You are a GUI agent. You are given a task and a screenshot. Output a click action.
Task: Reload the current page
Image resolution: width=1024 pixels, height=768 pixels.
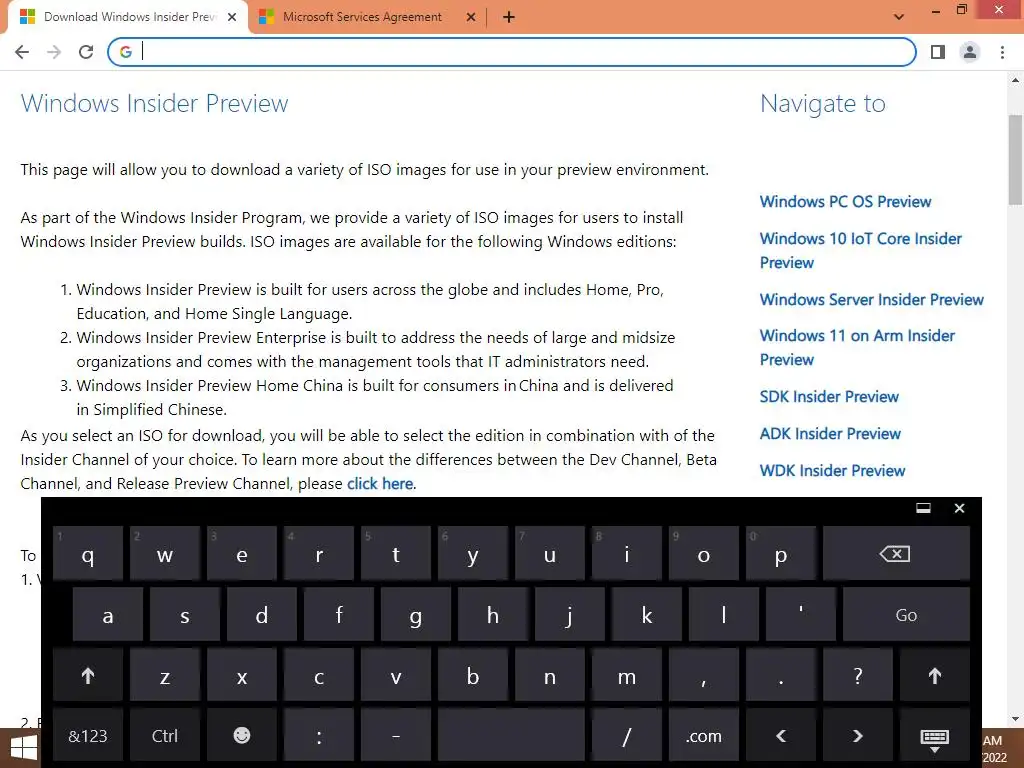coord(86,52)
